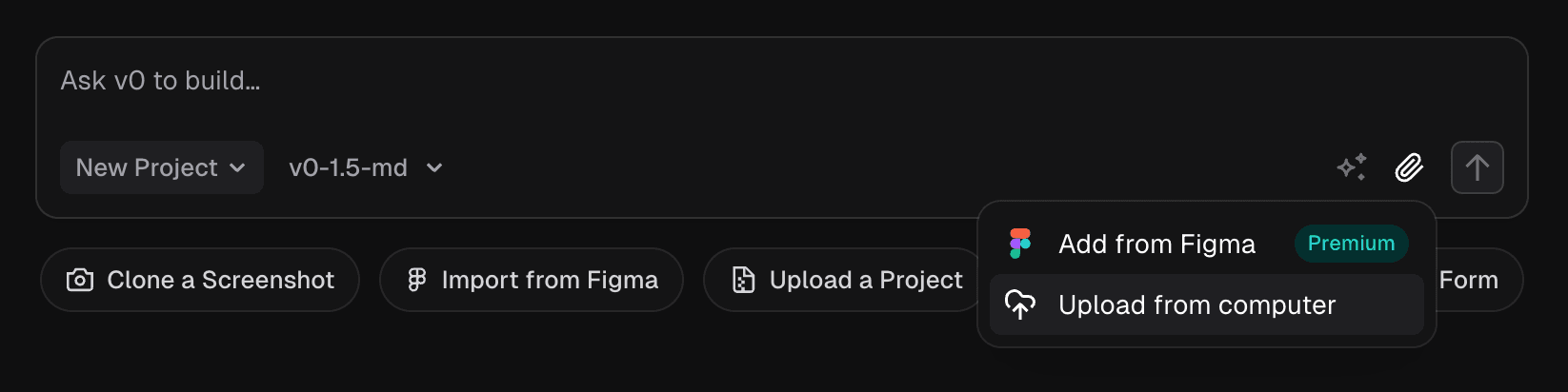Viewport: 1568px width, 392px height.
Task: Click the Clone a Screenshot button
Action: pyautogui.click(x=200, y=280)
